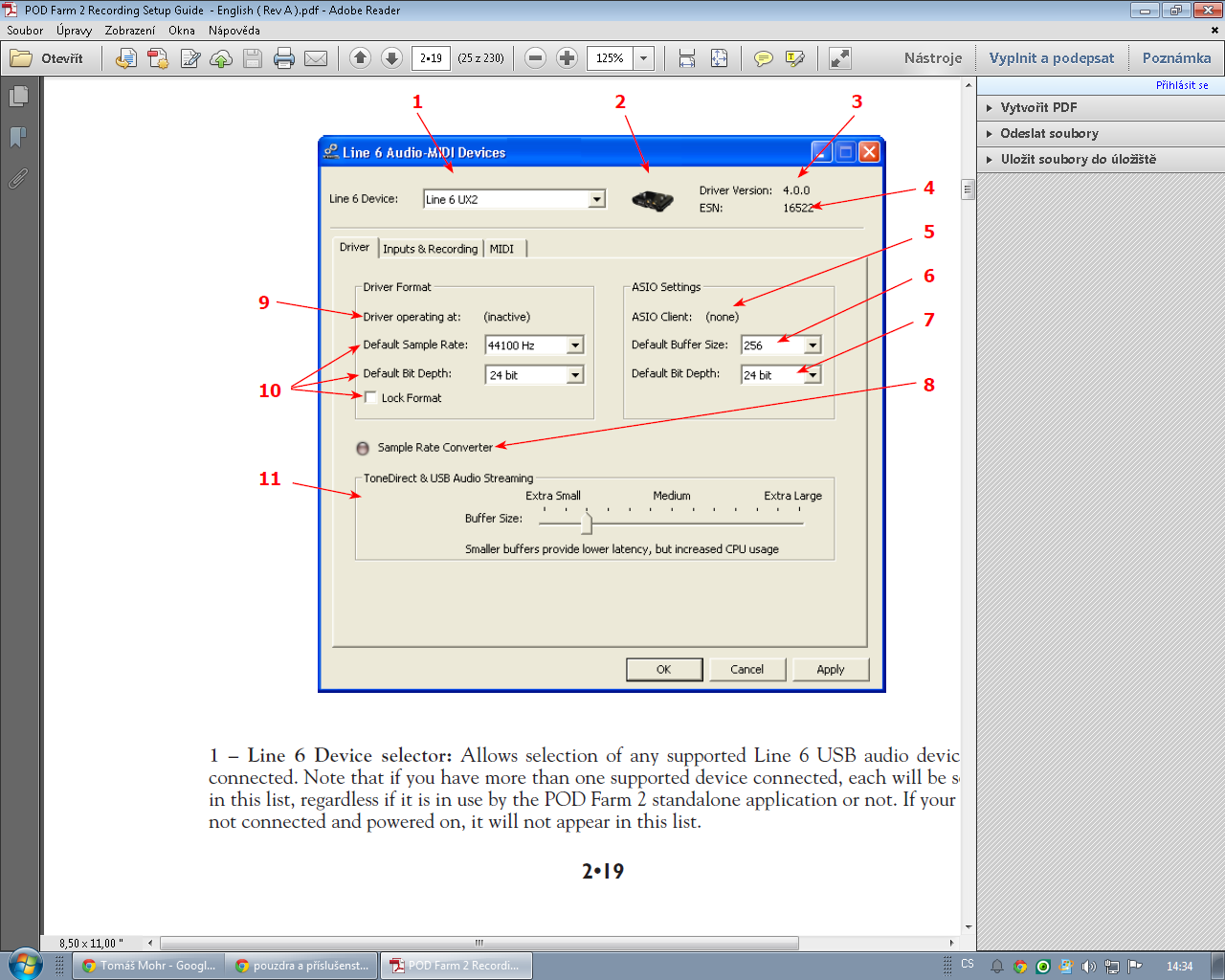This screenshot has height=980, width=1225.
Task: Click the vertical scrollbar thumb of document
Action: coord(969,189)
